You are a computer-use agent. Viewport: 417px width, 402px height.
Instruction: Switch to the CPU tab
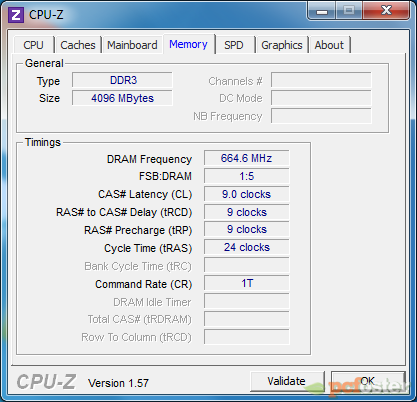(x=33, y=45)
